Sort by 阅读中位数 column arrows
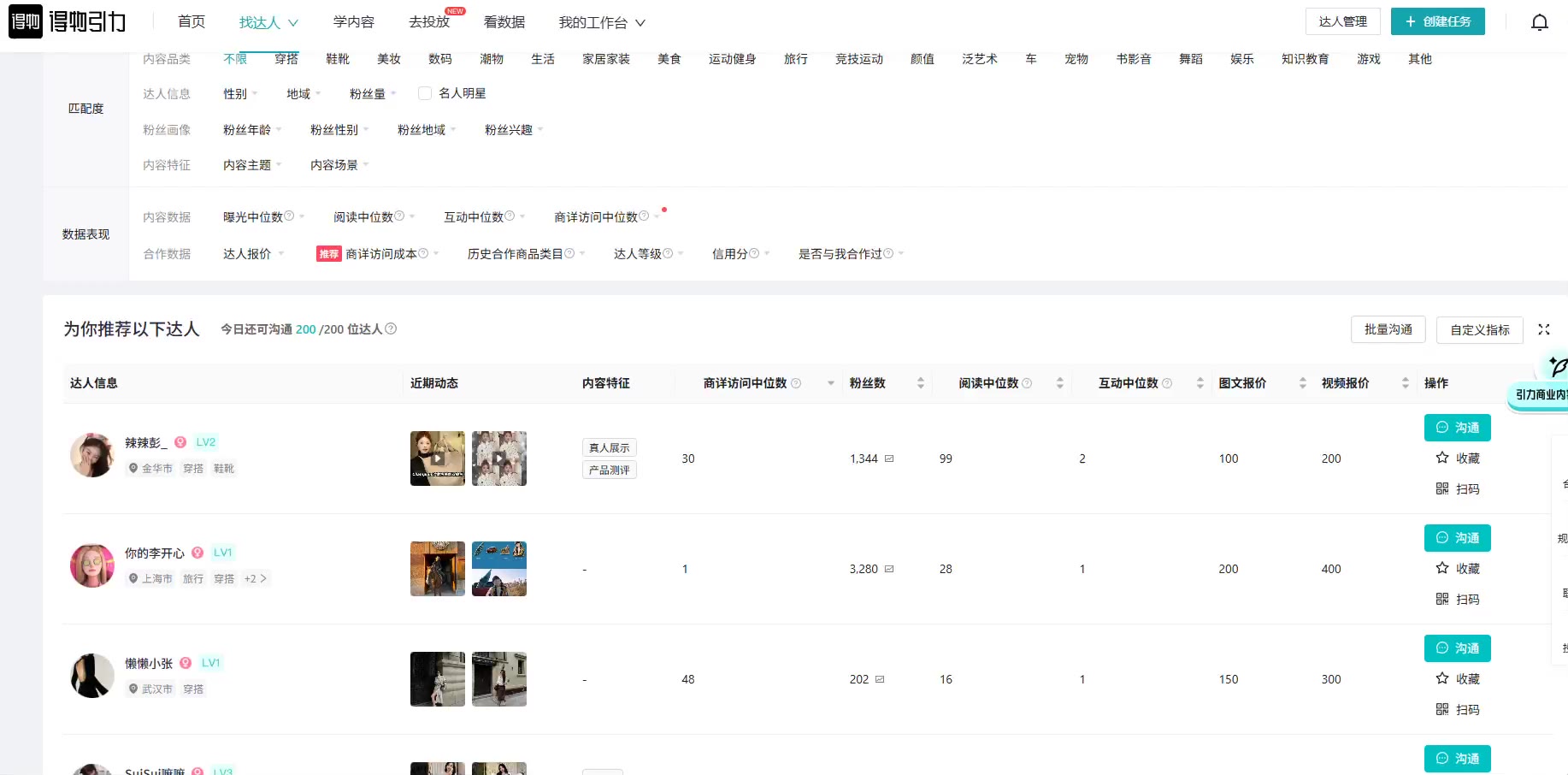The width and height of the screenshot is (1568, 775). pos(1060,383)
